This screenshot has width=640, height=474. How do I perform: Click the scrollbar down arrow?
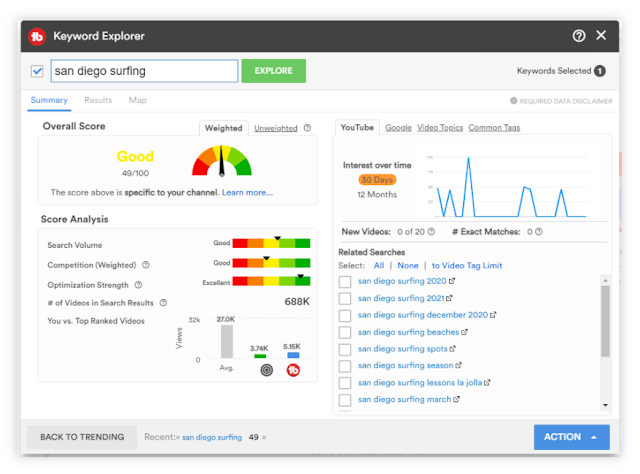click(605, 405)
